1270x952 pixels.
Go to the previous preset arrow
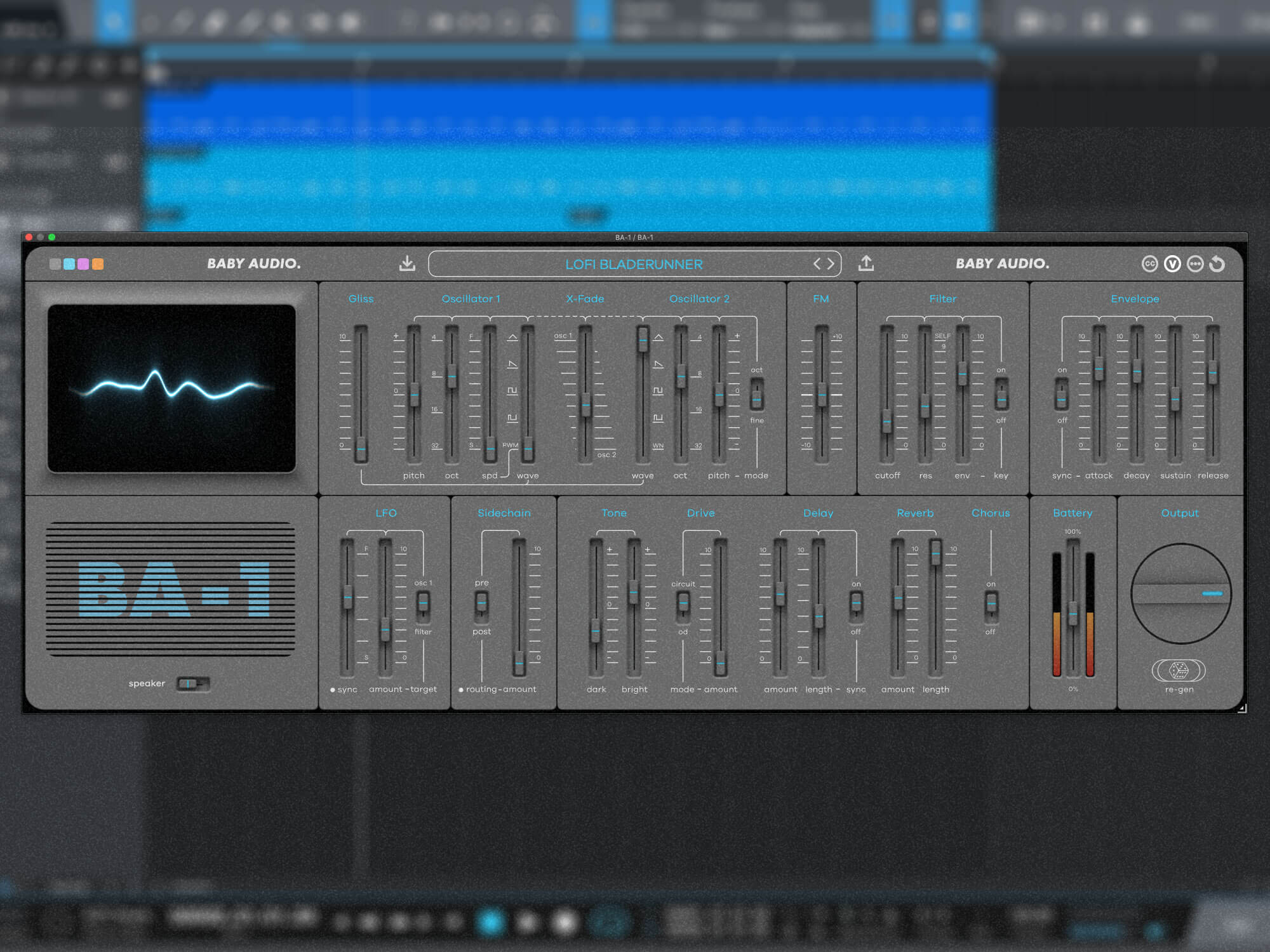[817, 264]
